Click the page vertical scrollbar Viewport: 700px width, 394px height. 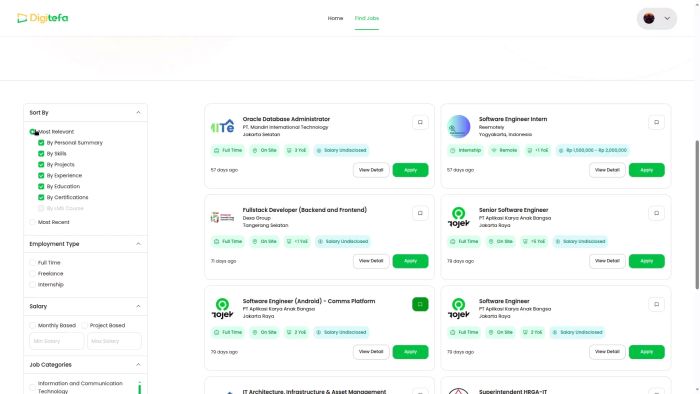tap(697, 215)
